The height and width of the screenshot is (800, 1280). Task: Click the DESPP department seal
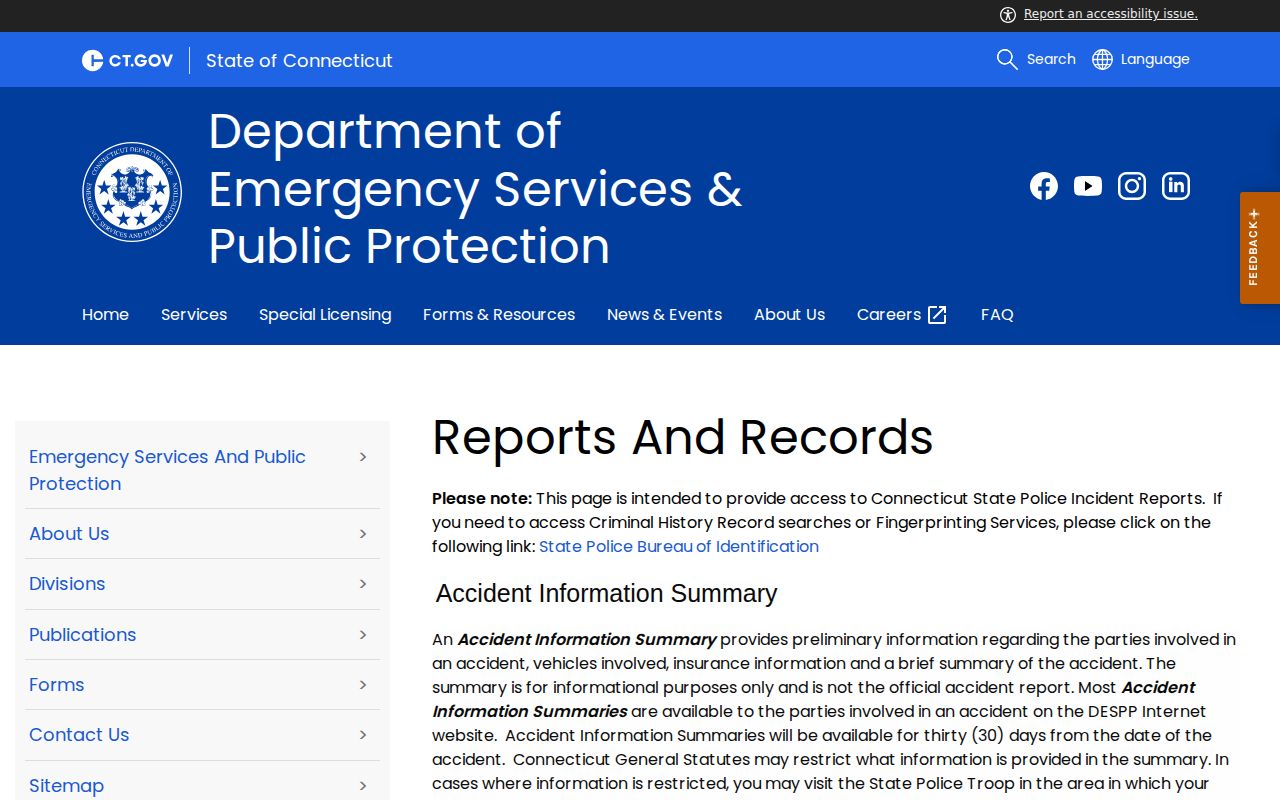[x=132, y=191]
